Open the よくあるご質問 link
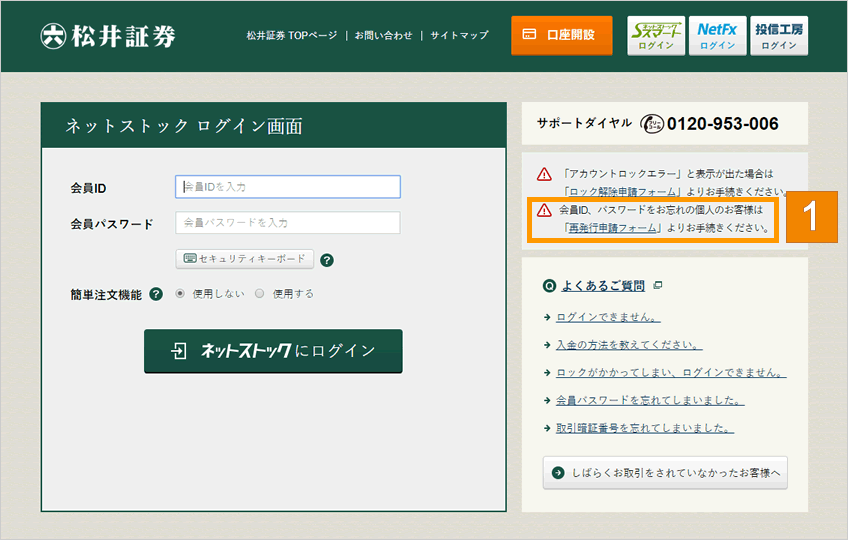Viewport: 848px width, 540px height. click(603, 285)
